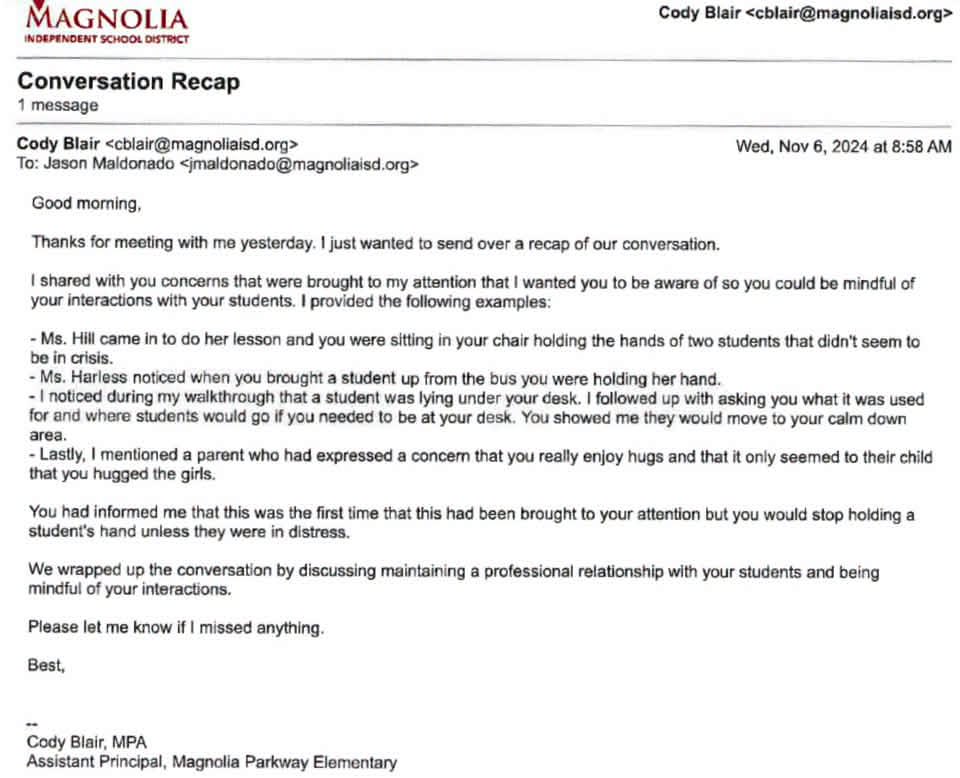960x778 pixels.
Task: Click the 'Good morning,' greeting line
Action: point(86,203)
